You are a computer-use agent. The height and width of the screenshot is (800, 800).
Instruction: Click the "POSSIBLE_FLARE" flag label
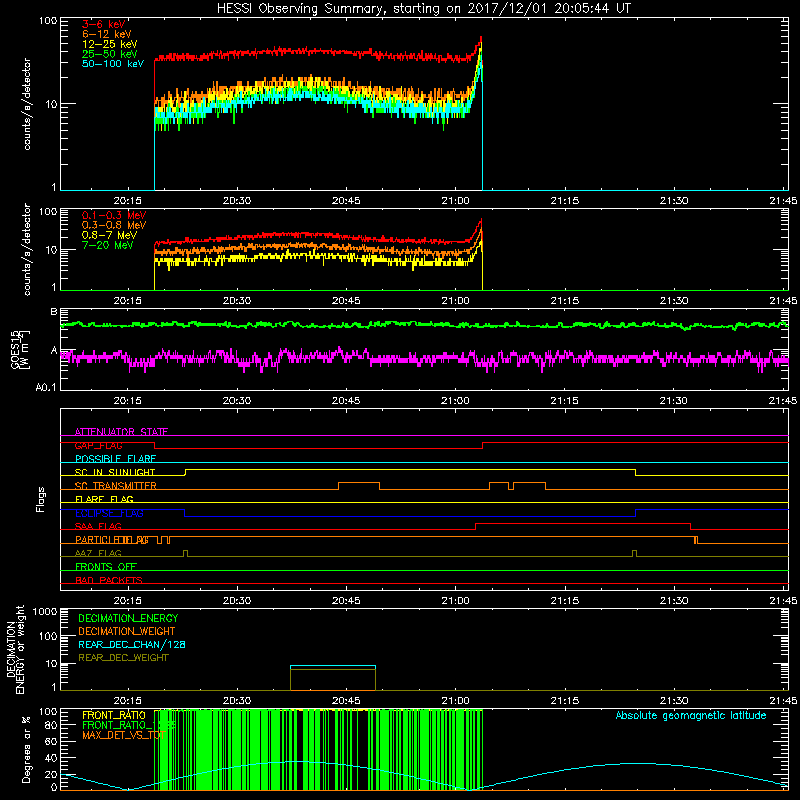coord(115,459)
